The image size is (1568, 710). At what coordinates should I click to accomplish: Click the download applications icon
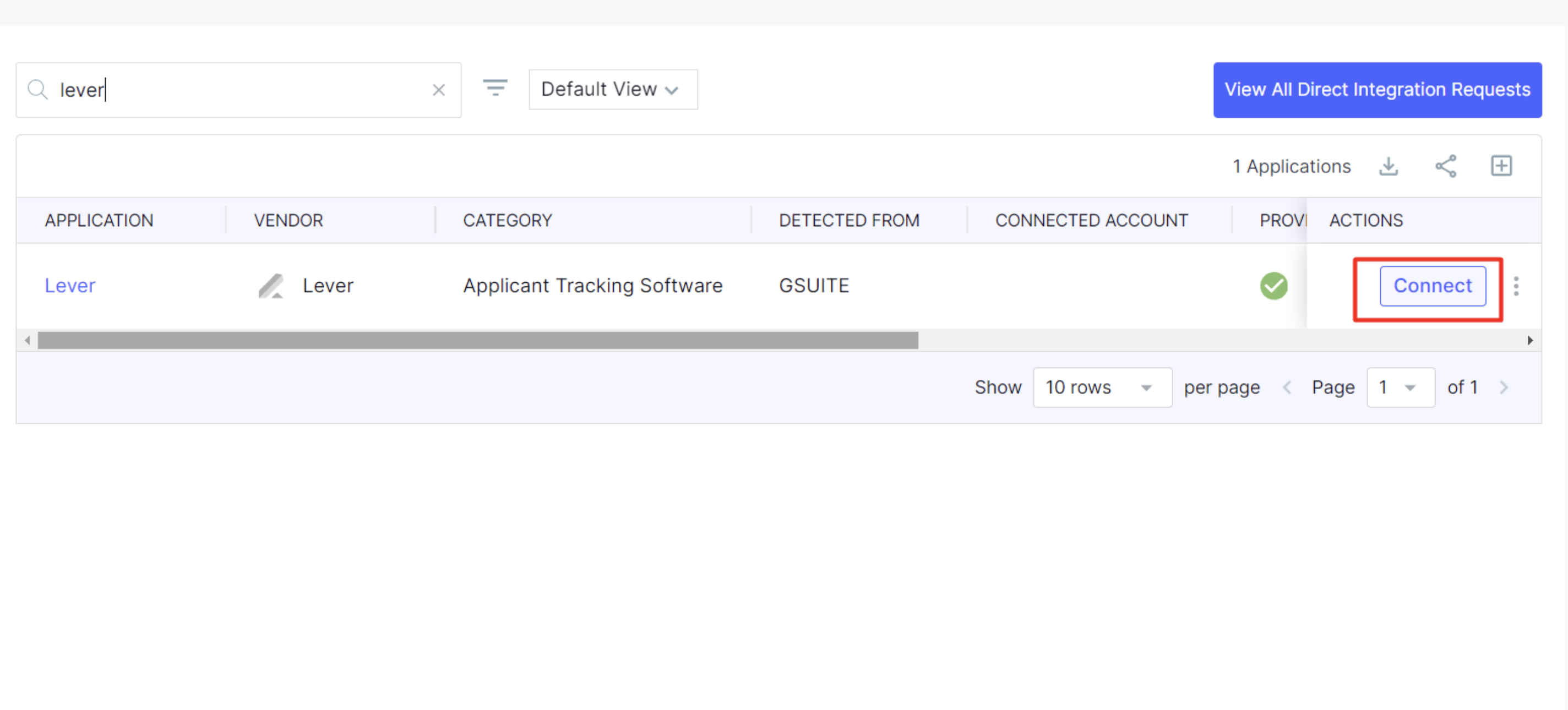[x=1388, y=166]
